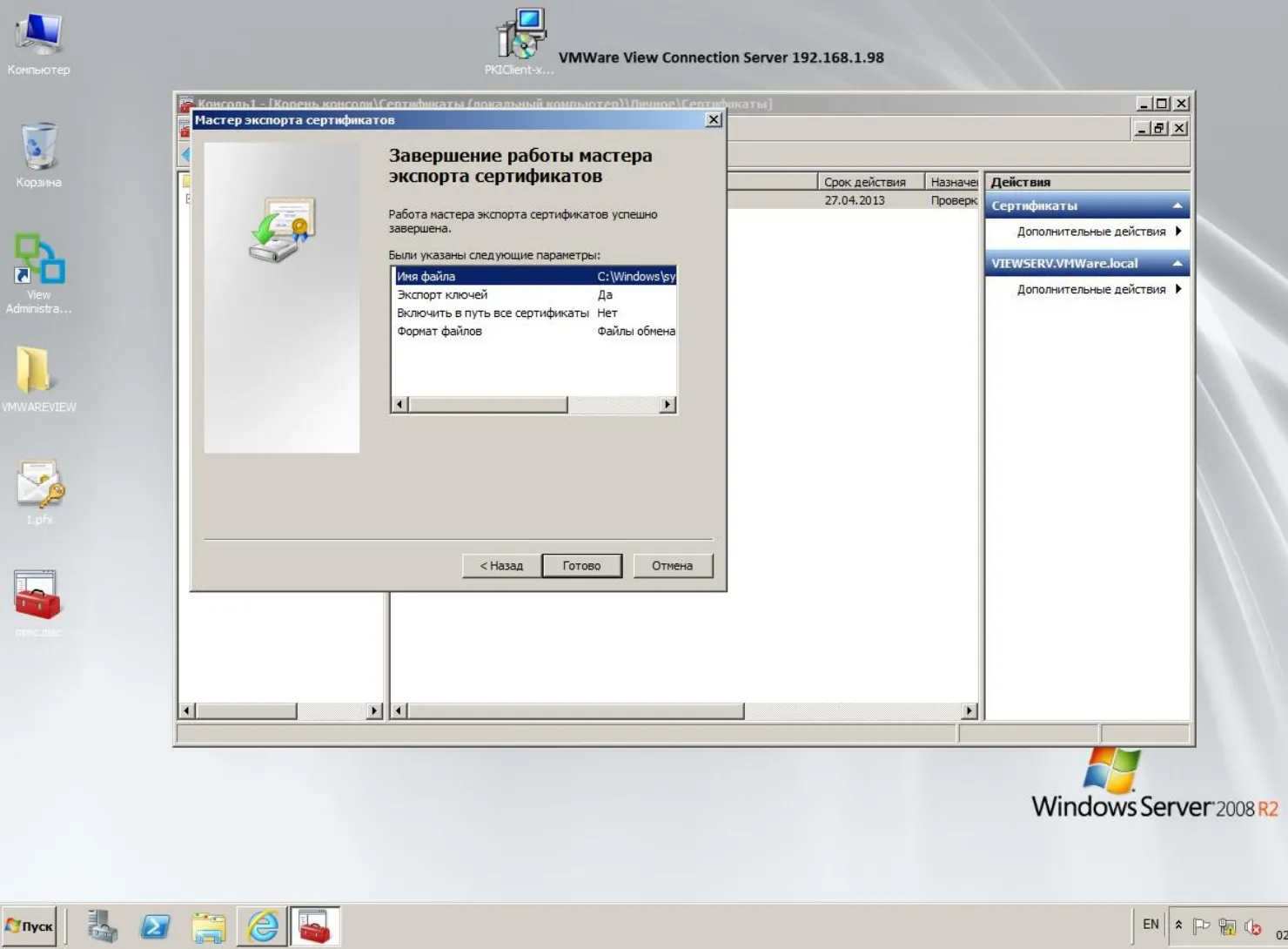Select the Корзина recycle bin icon
The height and width of the screenshot is (949, 1288).
click(x=38, y=155)
